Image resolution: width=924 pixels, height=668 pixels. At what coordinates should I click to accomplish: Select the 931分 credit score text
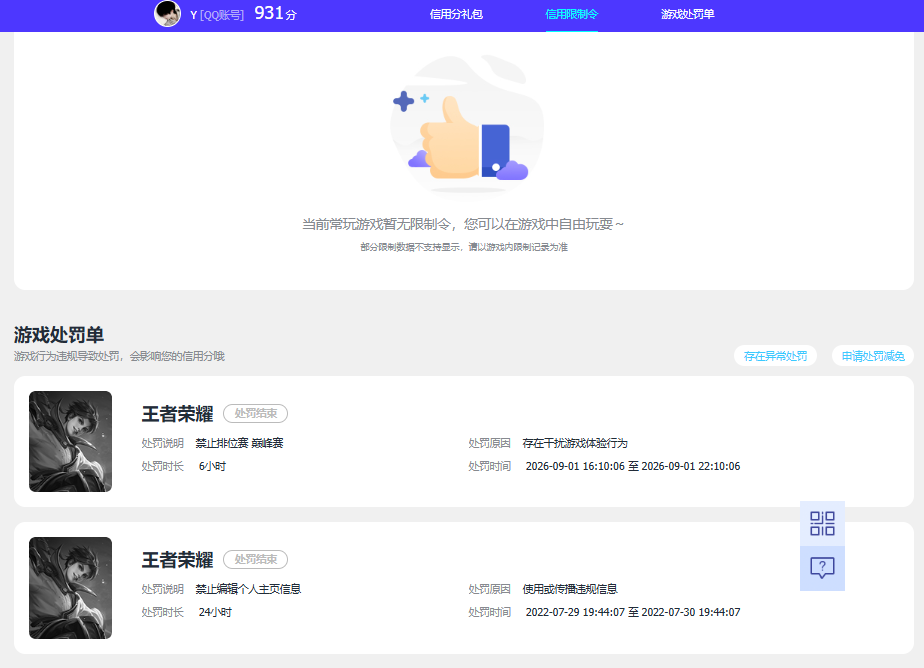click(275, 14)
